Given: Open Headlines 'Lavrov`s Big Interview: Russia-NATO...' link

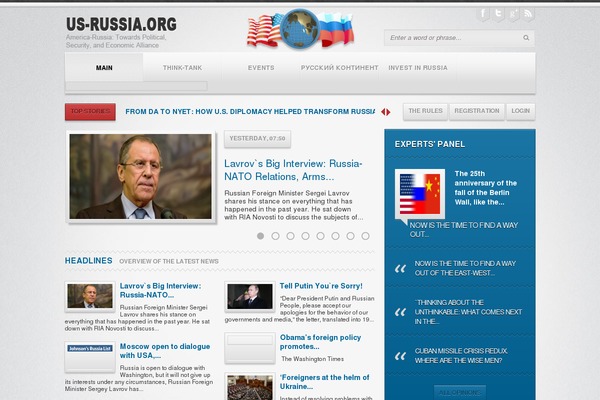Looking at the screenshot, I should [160, 290].
